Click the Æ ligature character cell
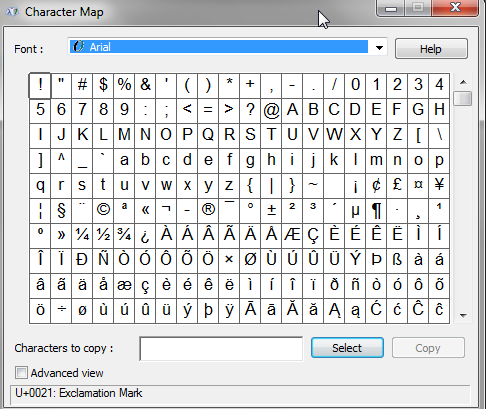Screen dimensions: 486x409 click(292, 236)
